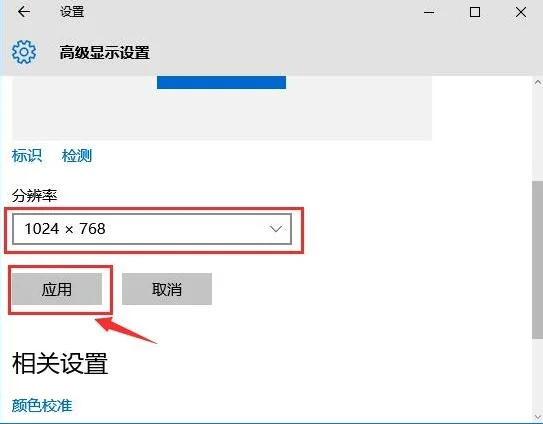Click the 相关设置 section heading

[60, 363]
